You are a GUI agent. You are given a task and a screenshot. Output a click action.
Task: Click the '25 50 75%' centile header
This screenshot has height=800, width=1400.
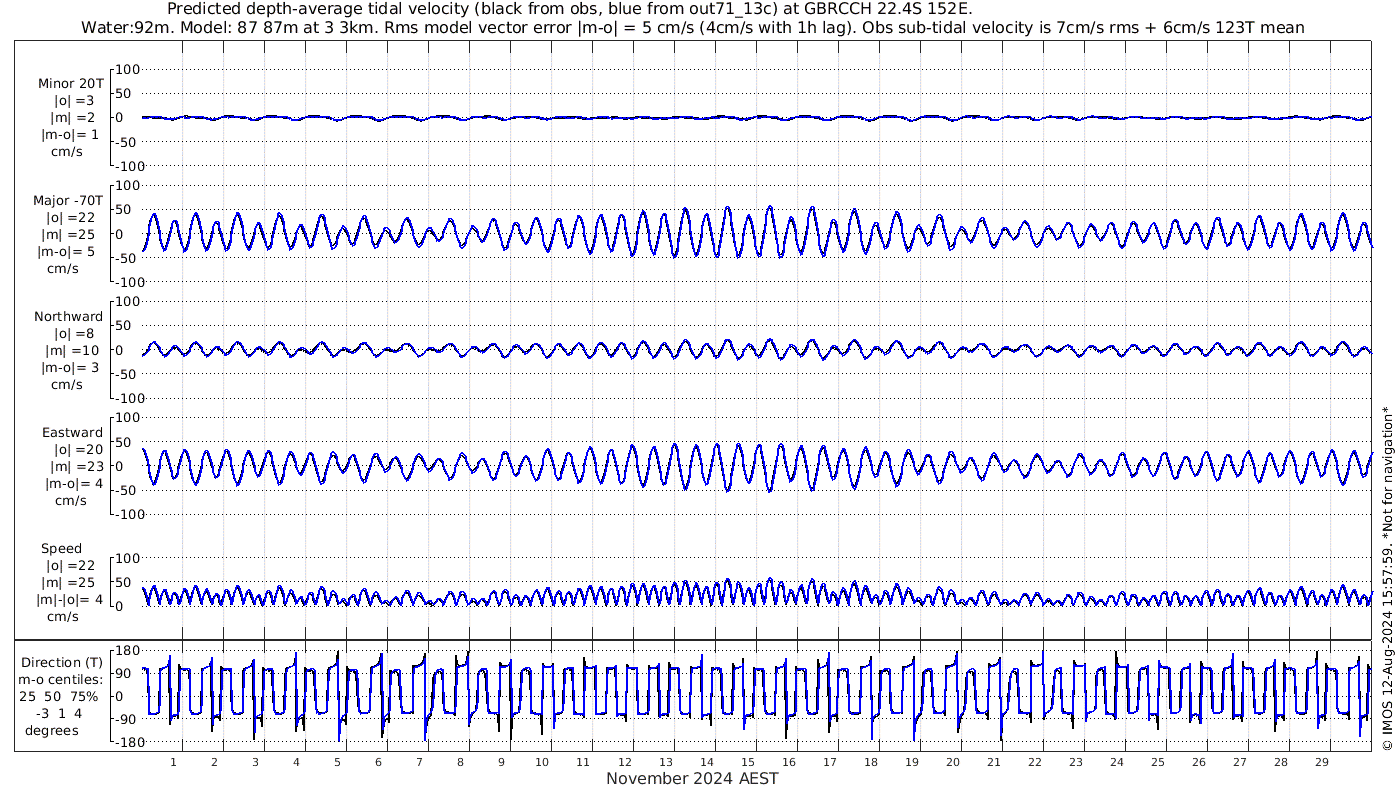59,696
